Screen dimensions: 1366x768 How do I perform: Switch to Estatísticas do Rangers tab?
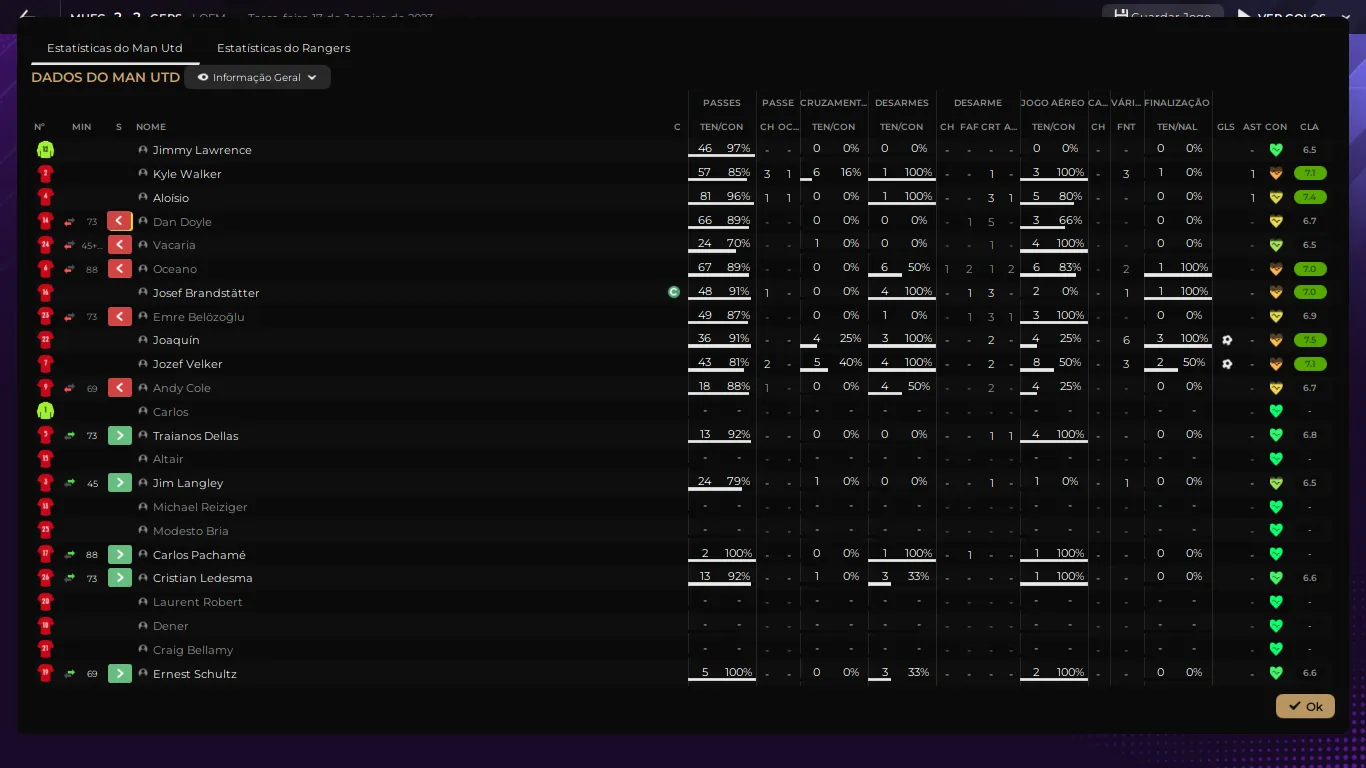pyautogui.click(x=283, y=48)
